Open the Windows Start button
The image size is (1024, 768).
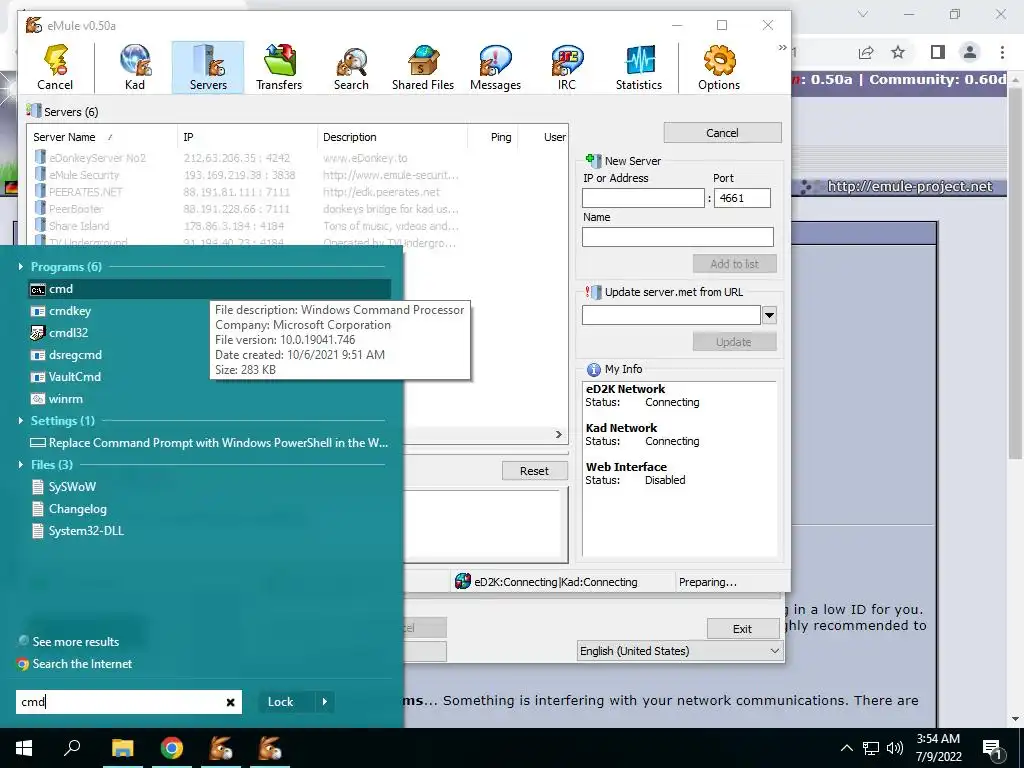[24, 748]
